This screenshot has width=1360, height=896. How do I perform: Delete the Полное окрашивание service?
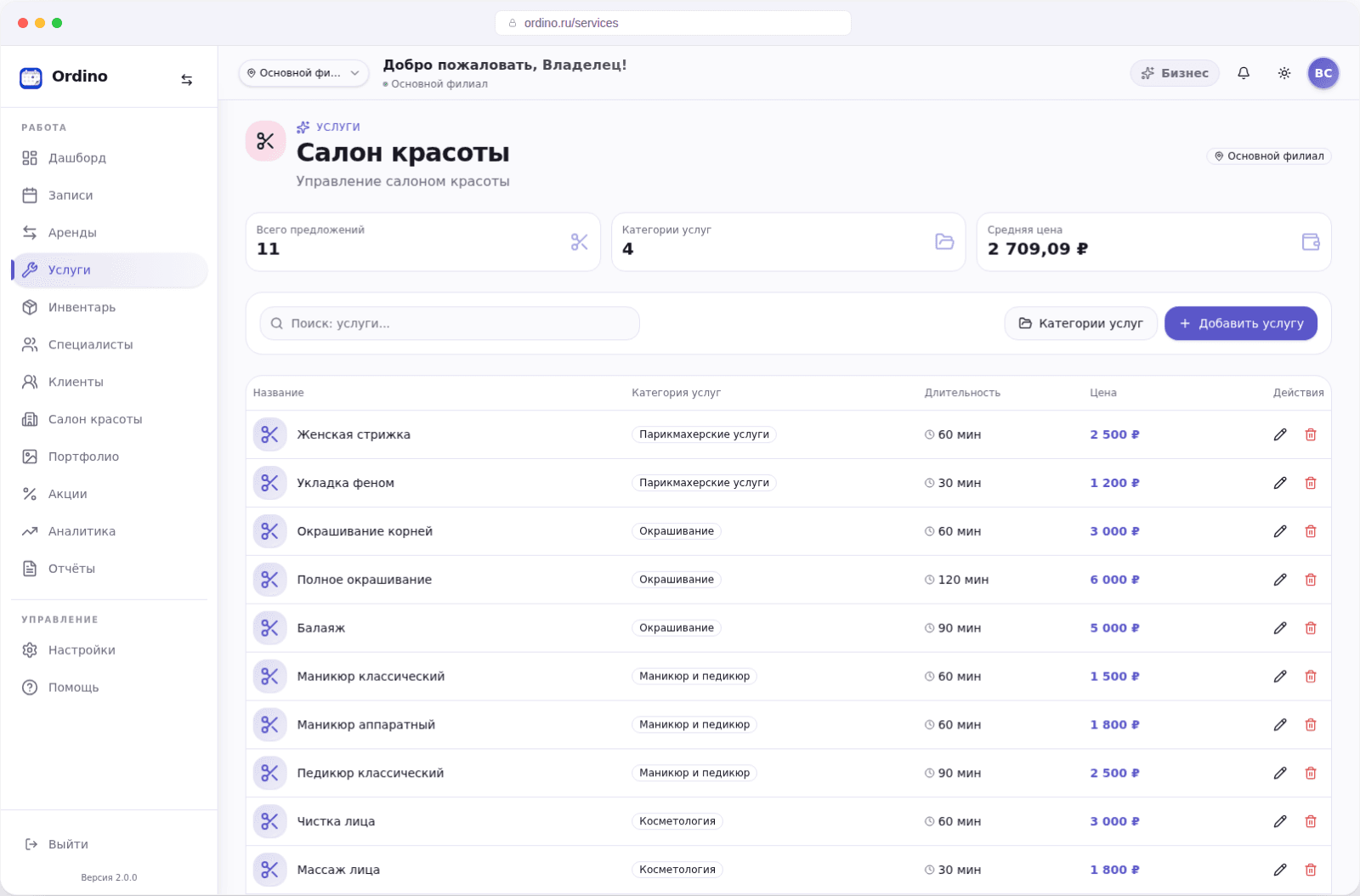1311,580
